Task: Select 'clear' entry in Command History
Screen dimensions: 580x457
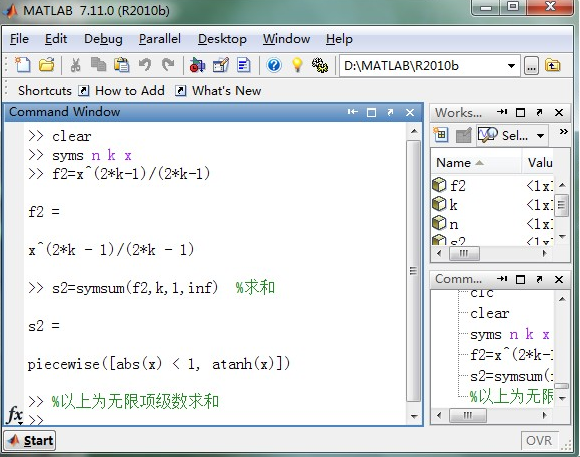Action: pos(490,313)
